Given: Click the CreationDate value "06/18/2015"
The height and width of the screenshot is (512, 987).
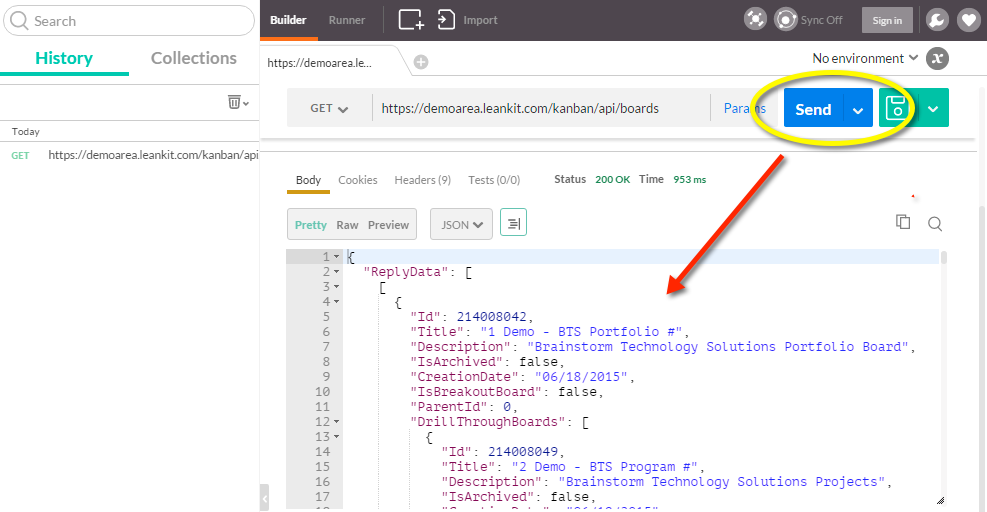Looking at the screenshot, I should click(x=581, y=377).
